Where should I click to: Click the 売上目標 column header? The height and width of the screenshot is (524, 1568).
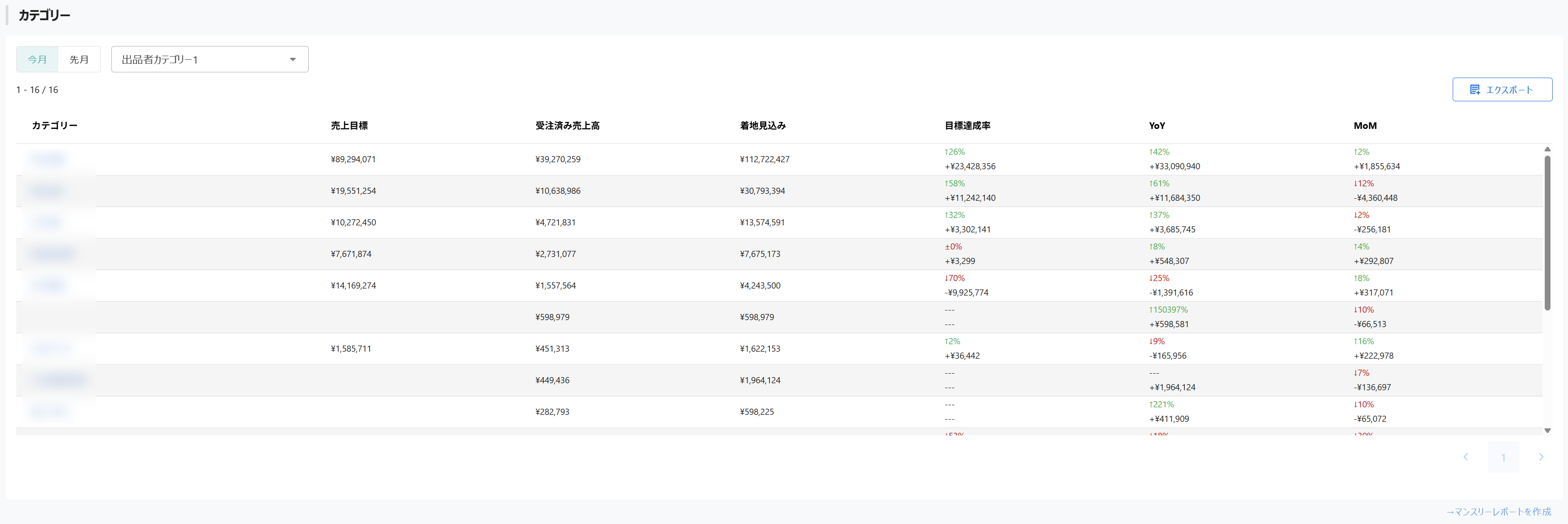(349, 125)
